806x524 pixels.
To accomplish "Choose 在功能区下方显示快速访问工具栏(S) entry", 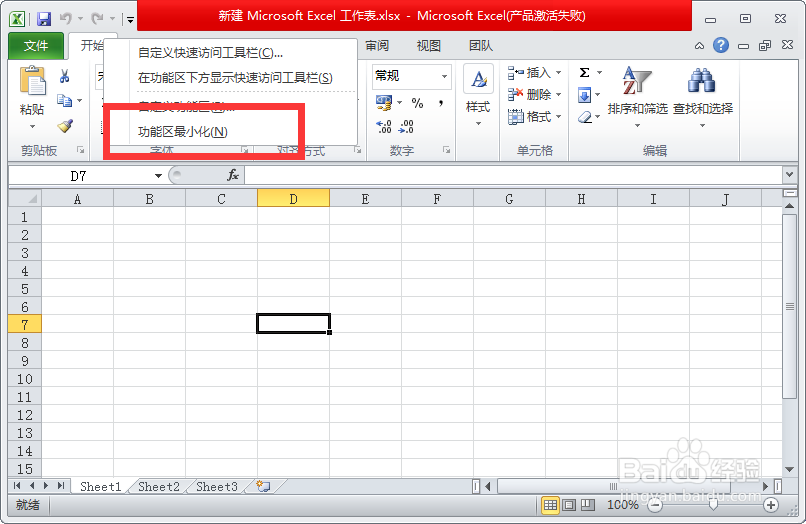I will pos(235,78).
